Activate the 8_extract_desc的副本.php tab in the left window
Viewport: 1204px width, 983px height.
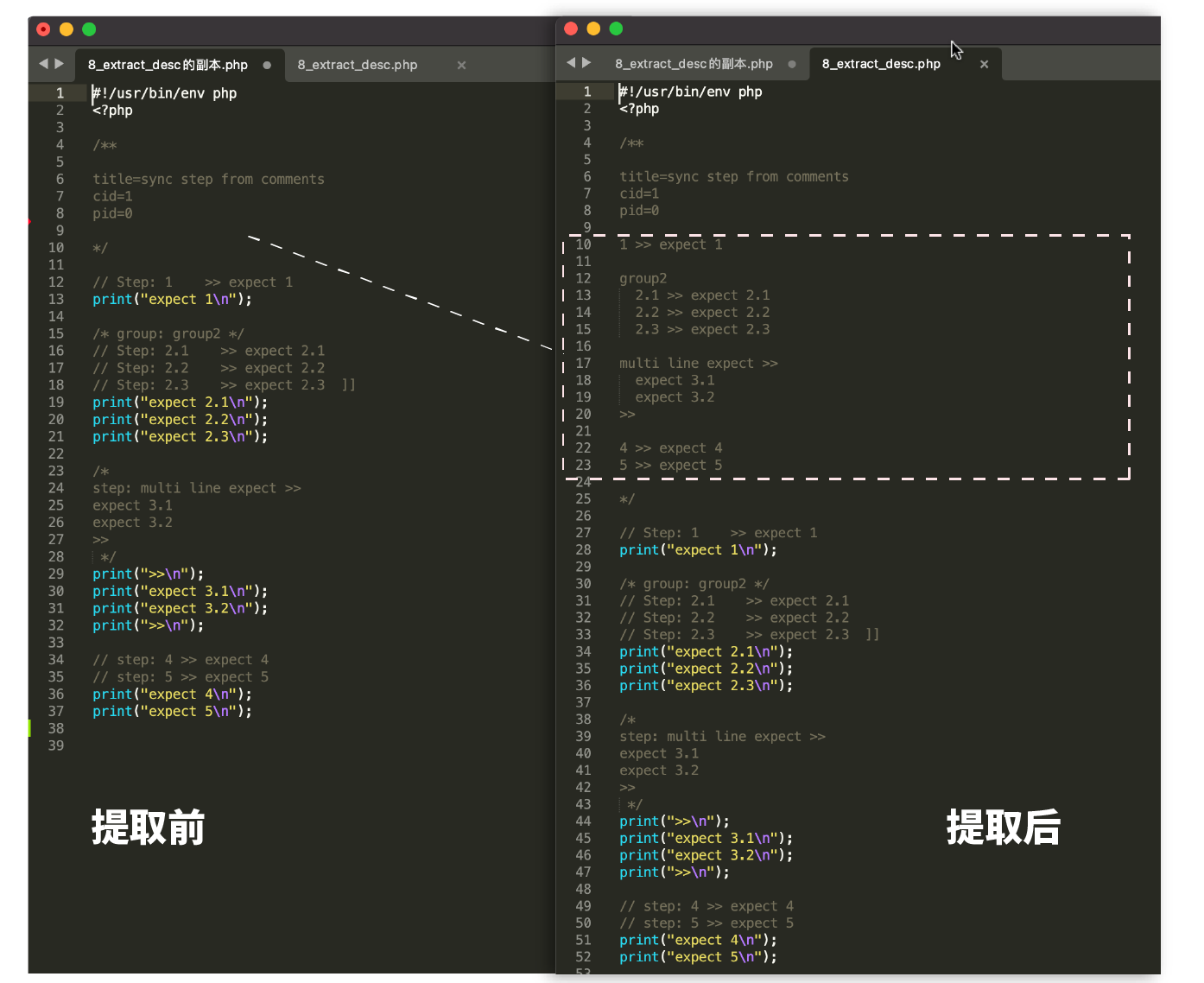[x=168, y=65]
